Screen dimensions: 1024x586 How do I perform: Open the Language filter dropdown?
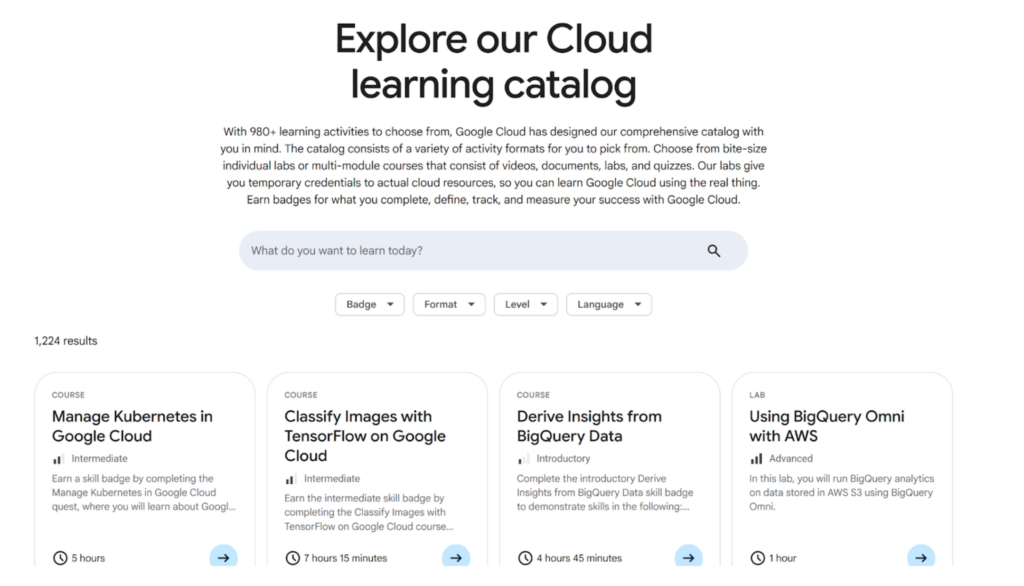point(609,304)
